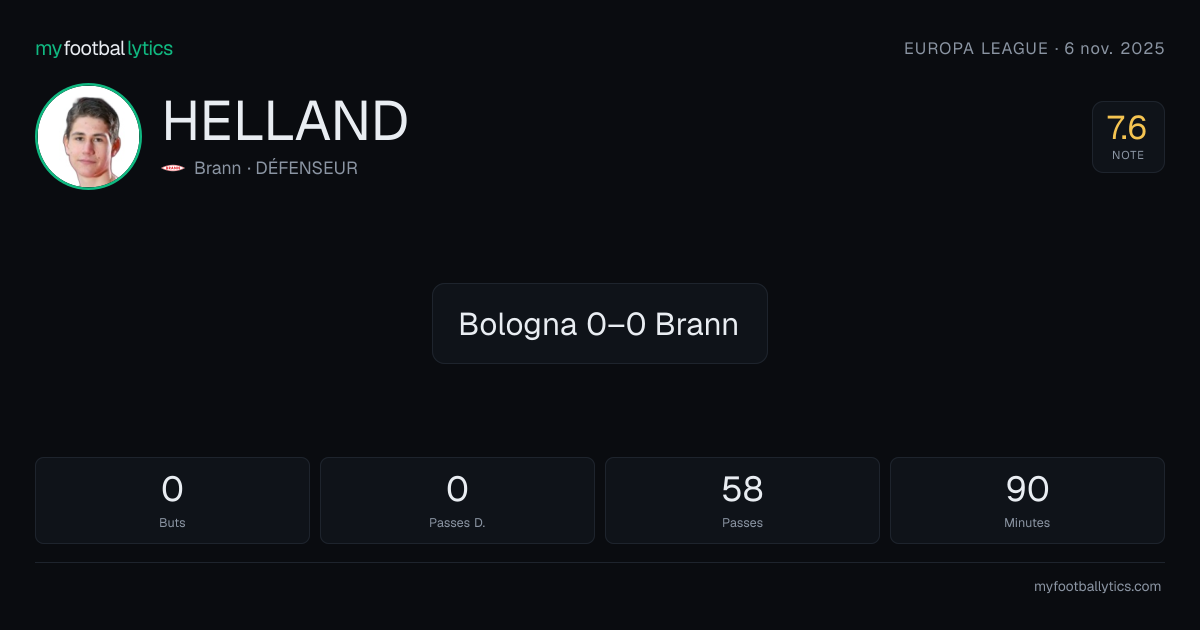Select the Passes D. stat card

[x=457, y=500]
